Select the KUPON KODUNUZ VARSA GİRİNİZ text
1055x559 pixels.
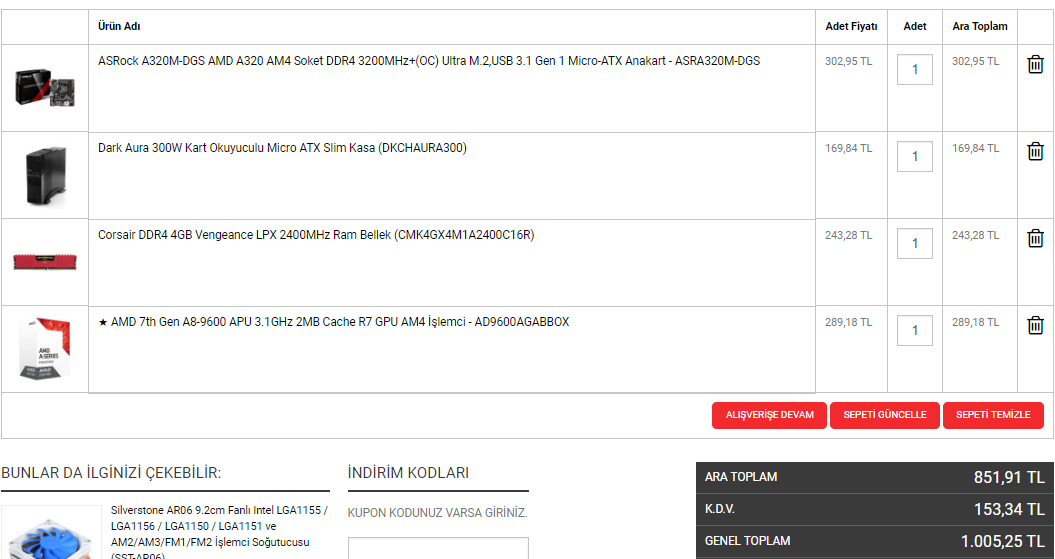(x=437, y=513)
